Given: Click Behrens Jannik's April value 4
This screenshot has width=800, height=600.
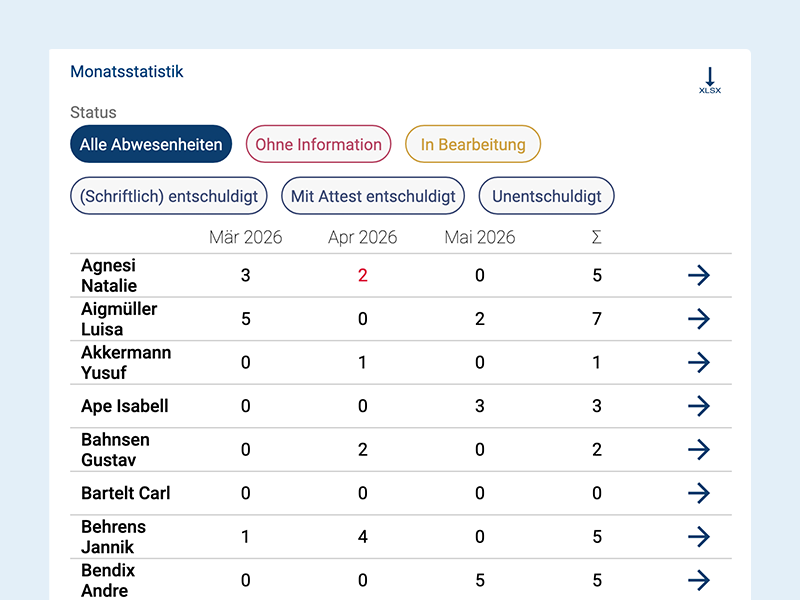Looking at the screenshot, I should click(x=362, y=537).
